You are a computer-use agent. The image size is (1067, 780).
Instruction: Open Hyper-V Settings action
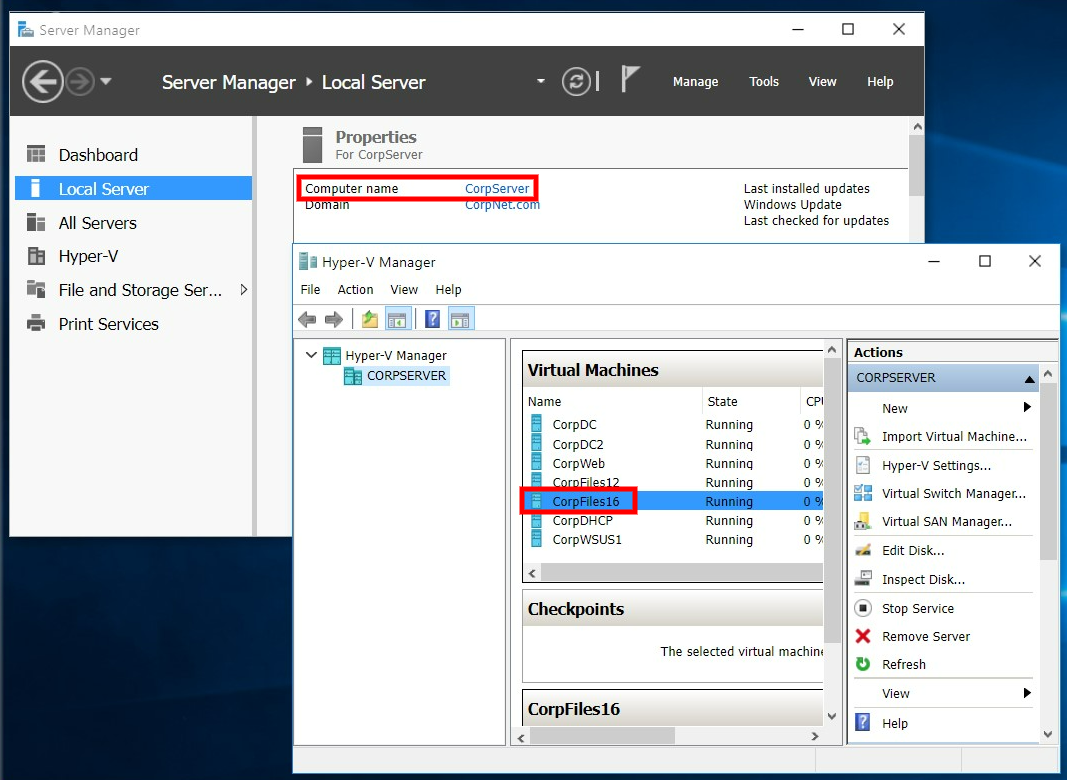click(x=942, y=466)
